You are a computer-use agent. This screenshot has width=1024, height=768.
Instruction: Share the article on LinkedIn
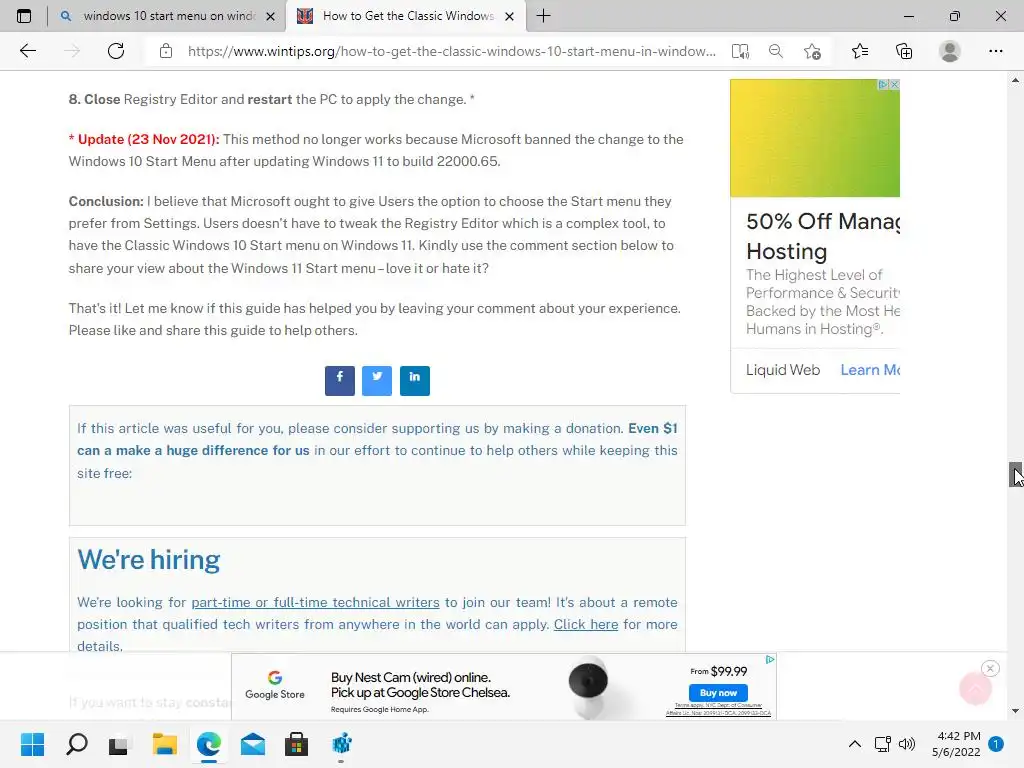tap(415, 381)
